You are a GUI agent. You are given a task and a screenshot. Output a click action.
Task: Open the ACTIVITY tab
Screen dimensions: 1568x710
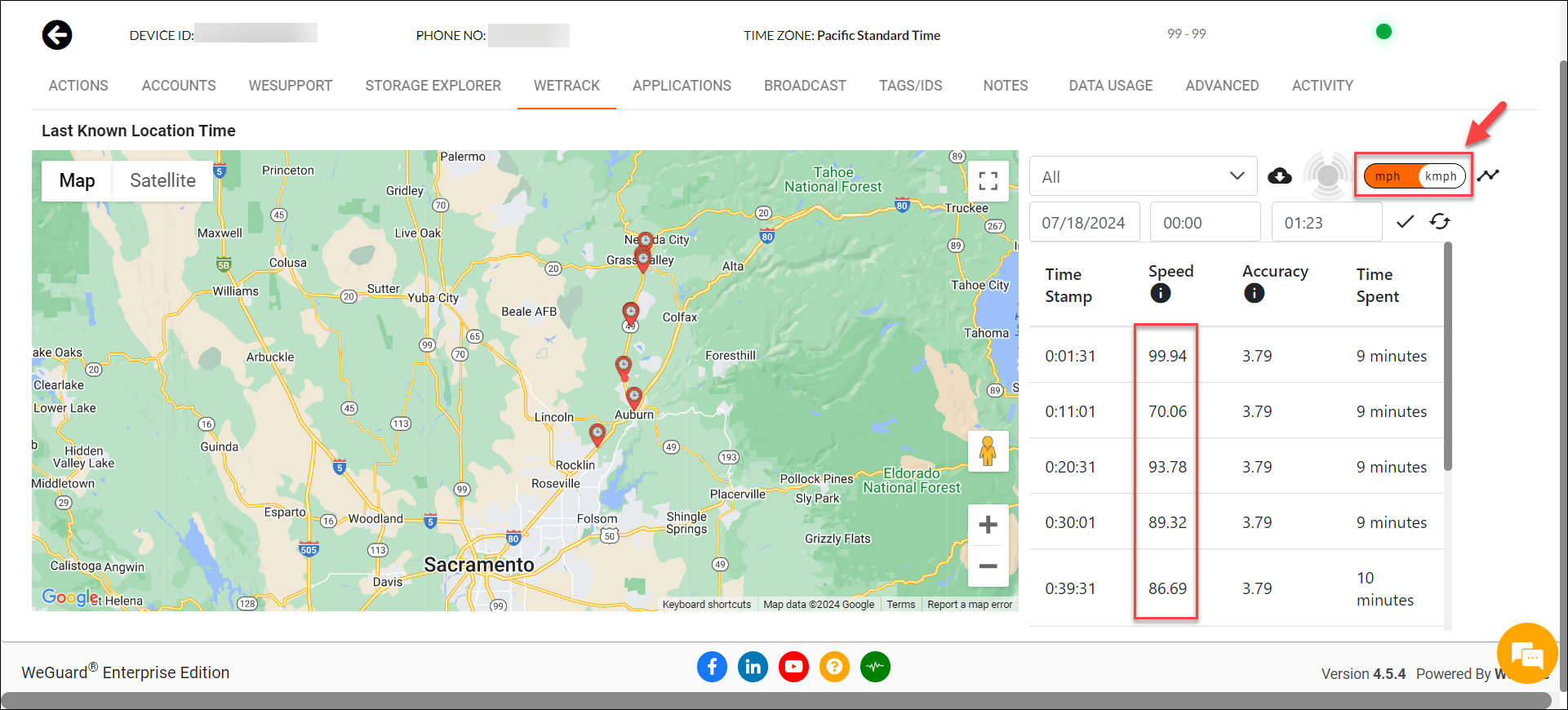coord(1322,86)
